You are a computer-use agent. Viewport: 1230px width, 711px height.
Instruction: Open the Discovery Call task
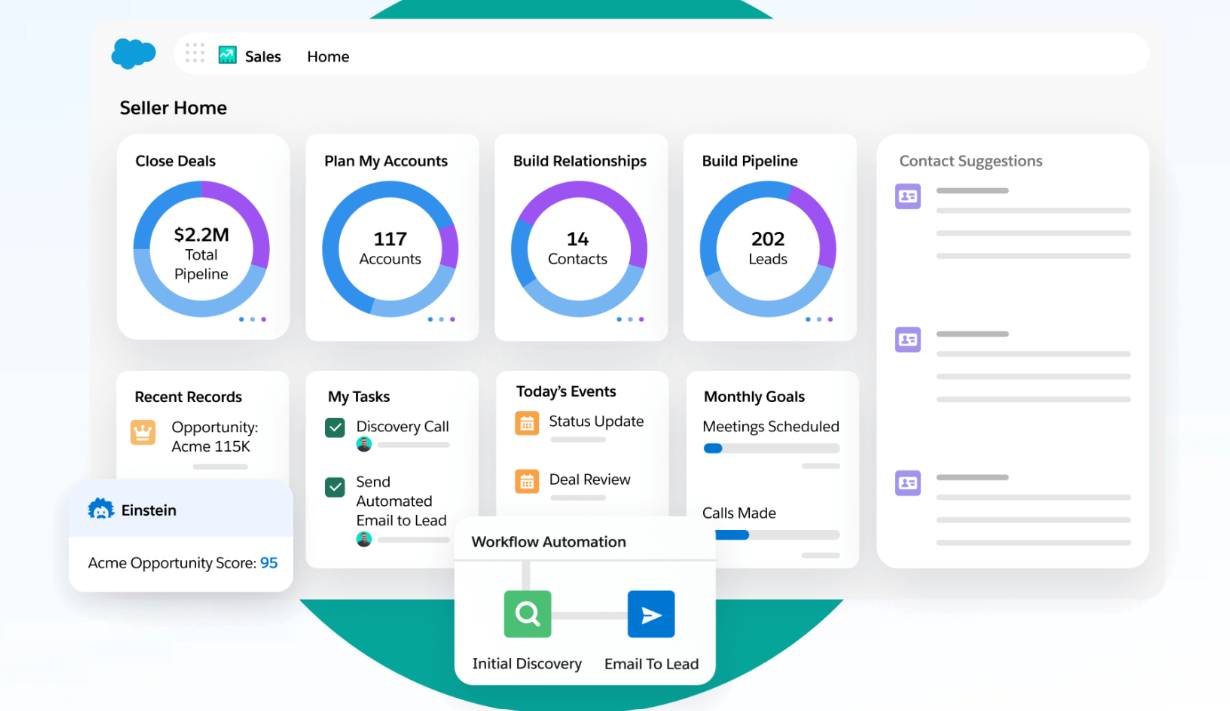403,426
